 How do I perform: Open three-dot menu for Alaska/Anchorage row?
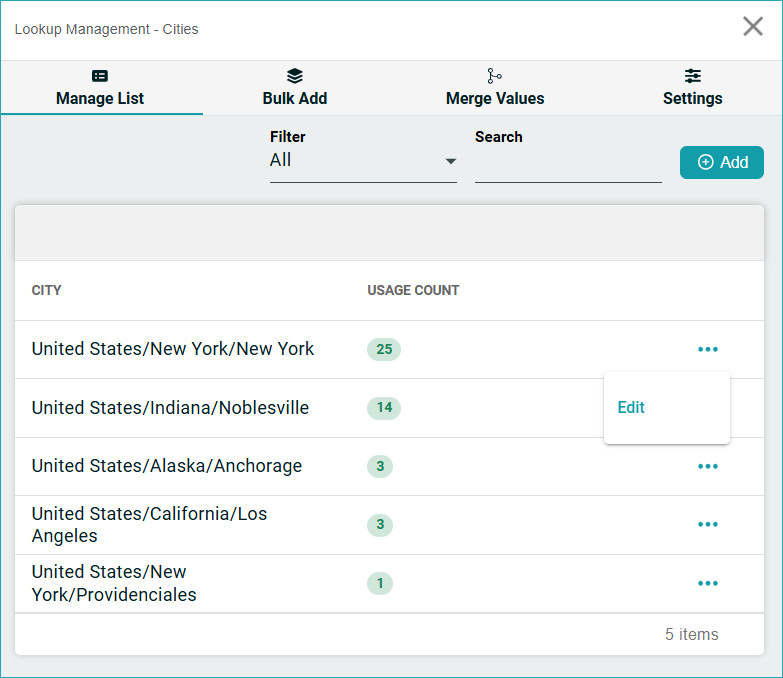(x=708, y=466)
